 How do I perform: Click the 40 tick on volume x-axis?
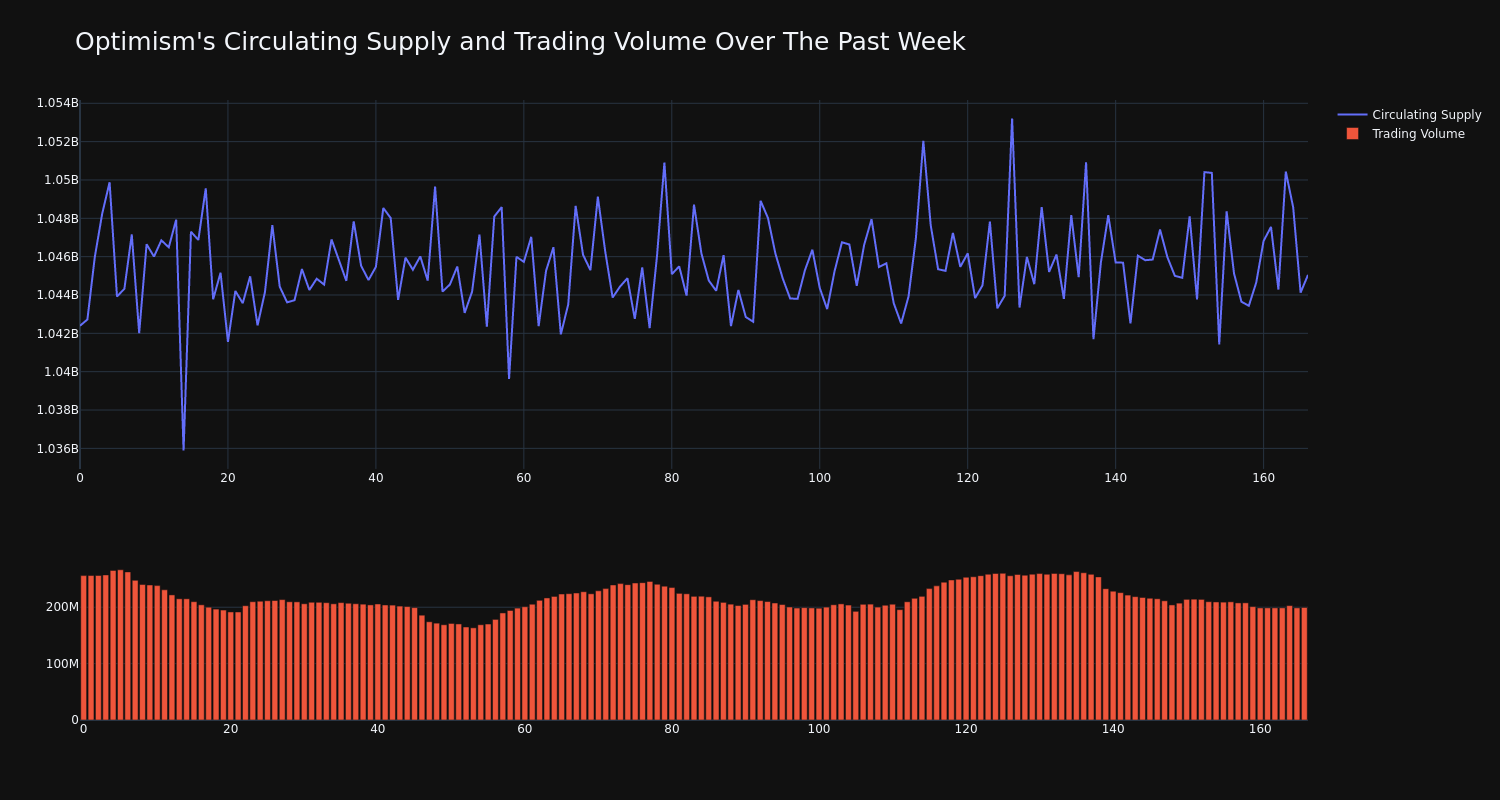click(378, 729)
